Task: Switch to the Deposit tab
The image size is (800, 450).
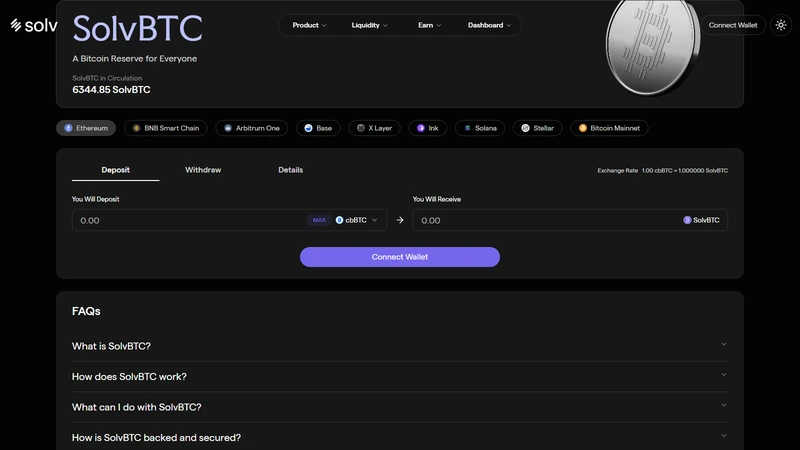Action: [115, 170]
